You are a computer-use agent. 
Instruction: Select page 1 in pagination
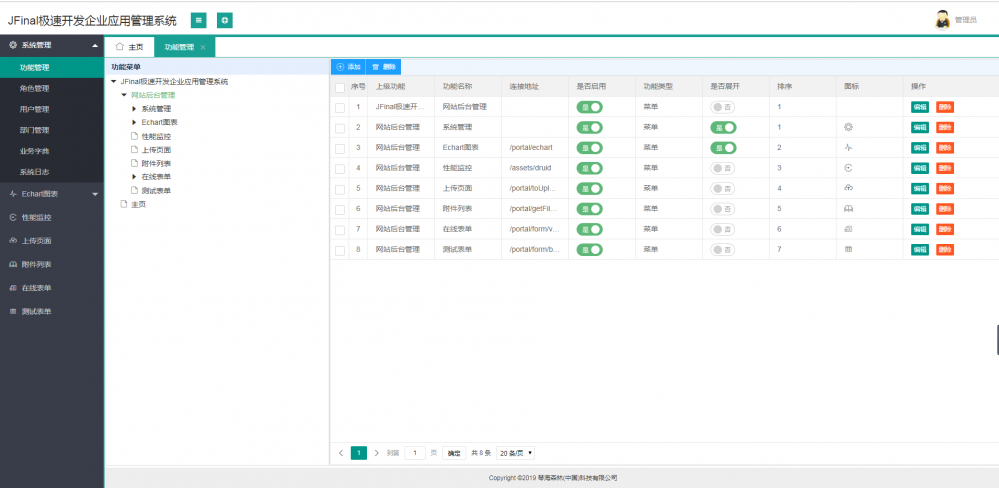click(359, 453)
